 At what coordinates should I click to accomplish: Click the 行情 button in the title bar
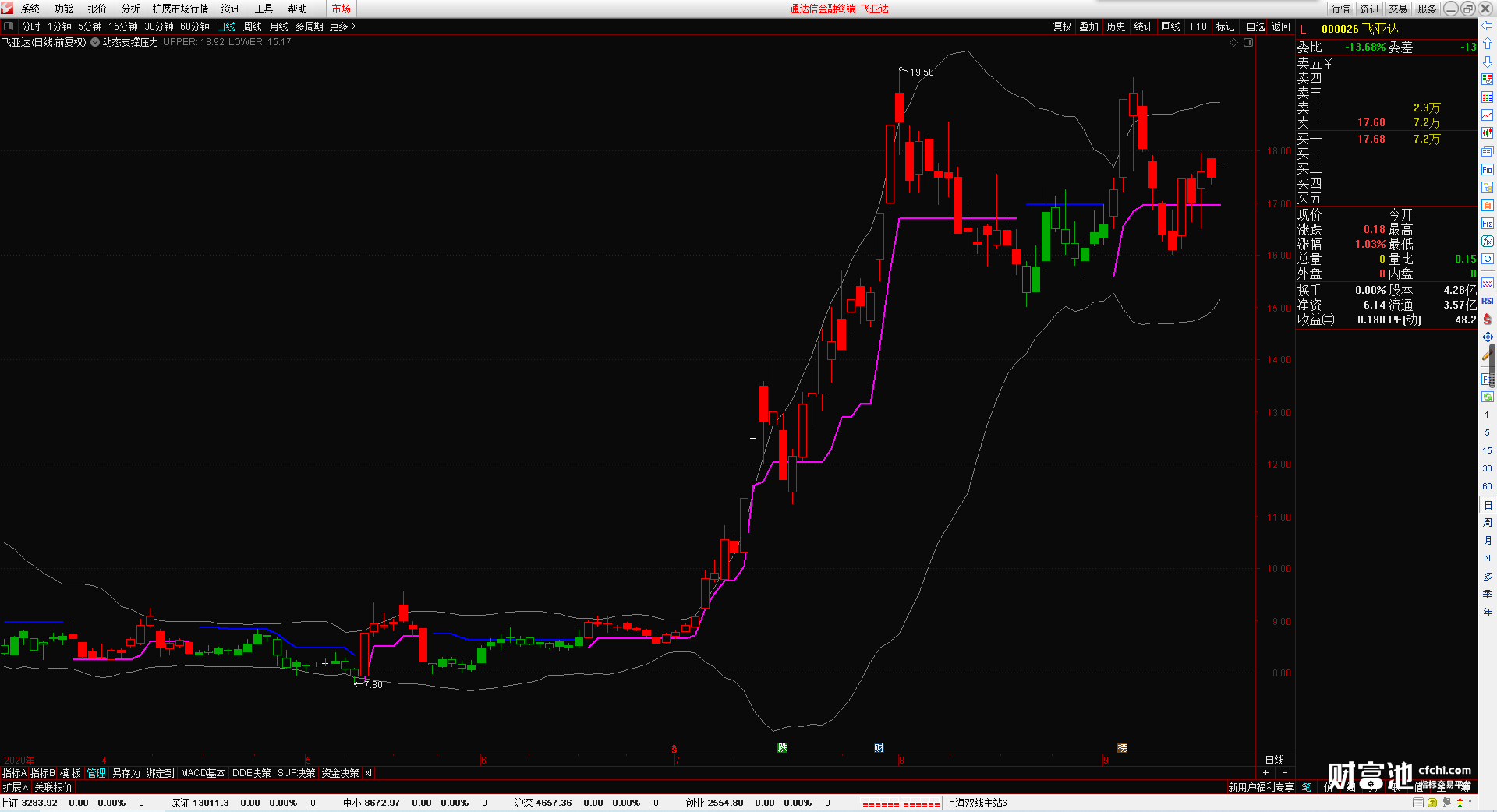coord(1341,9)
